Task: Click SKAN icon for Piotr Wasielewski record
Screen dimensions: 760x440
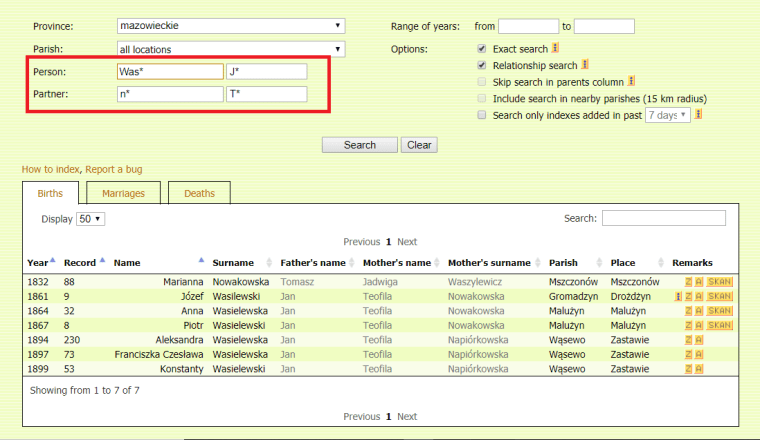Action: (x=720, y=325)
